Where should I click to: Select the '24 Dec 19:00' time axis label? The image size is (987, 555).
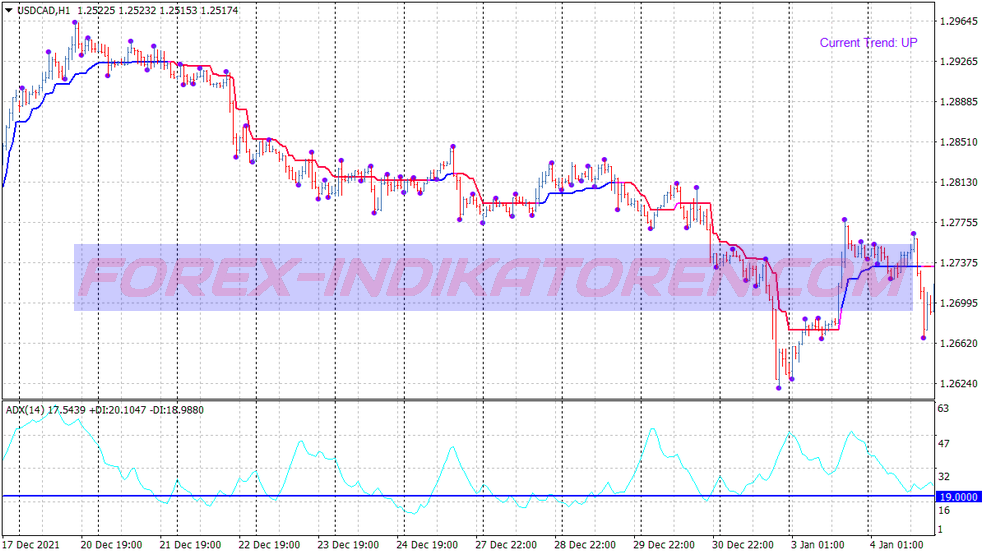[x=427, y=545]
